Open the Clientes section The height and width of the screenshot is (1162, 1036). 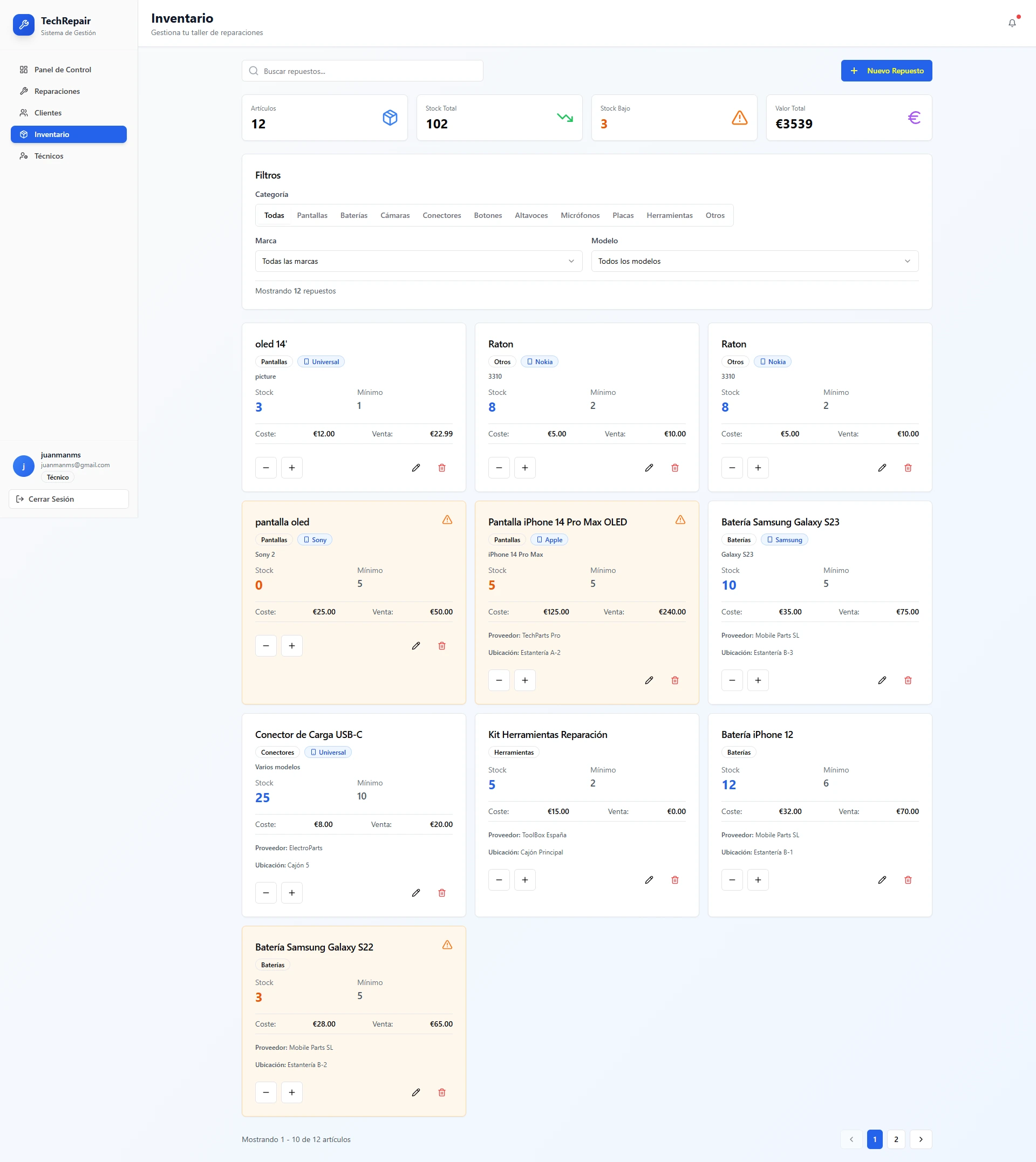click(69, 113)
